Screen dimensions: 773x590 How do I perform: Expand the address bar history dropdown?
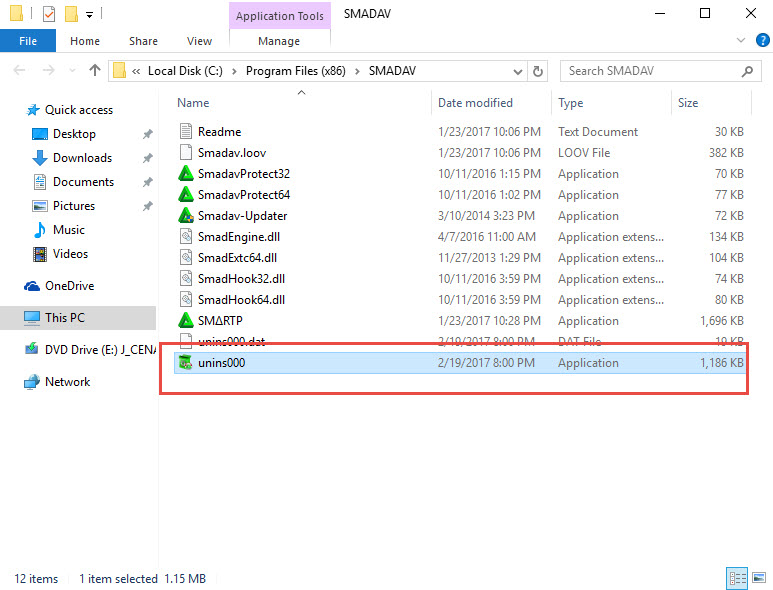coord(518,71)
